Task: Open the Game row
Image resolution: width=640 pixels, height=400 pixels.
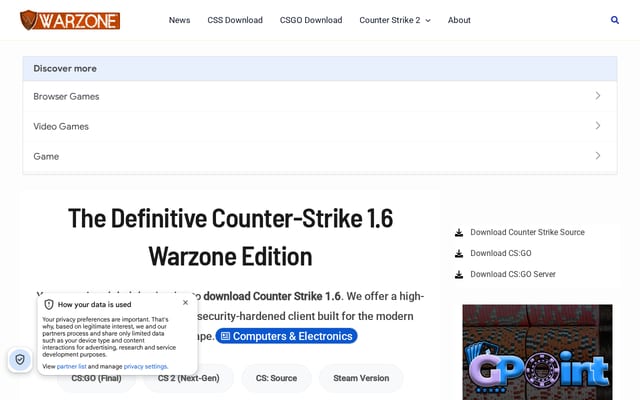Action: (x=320, y=156)
